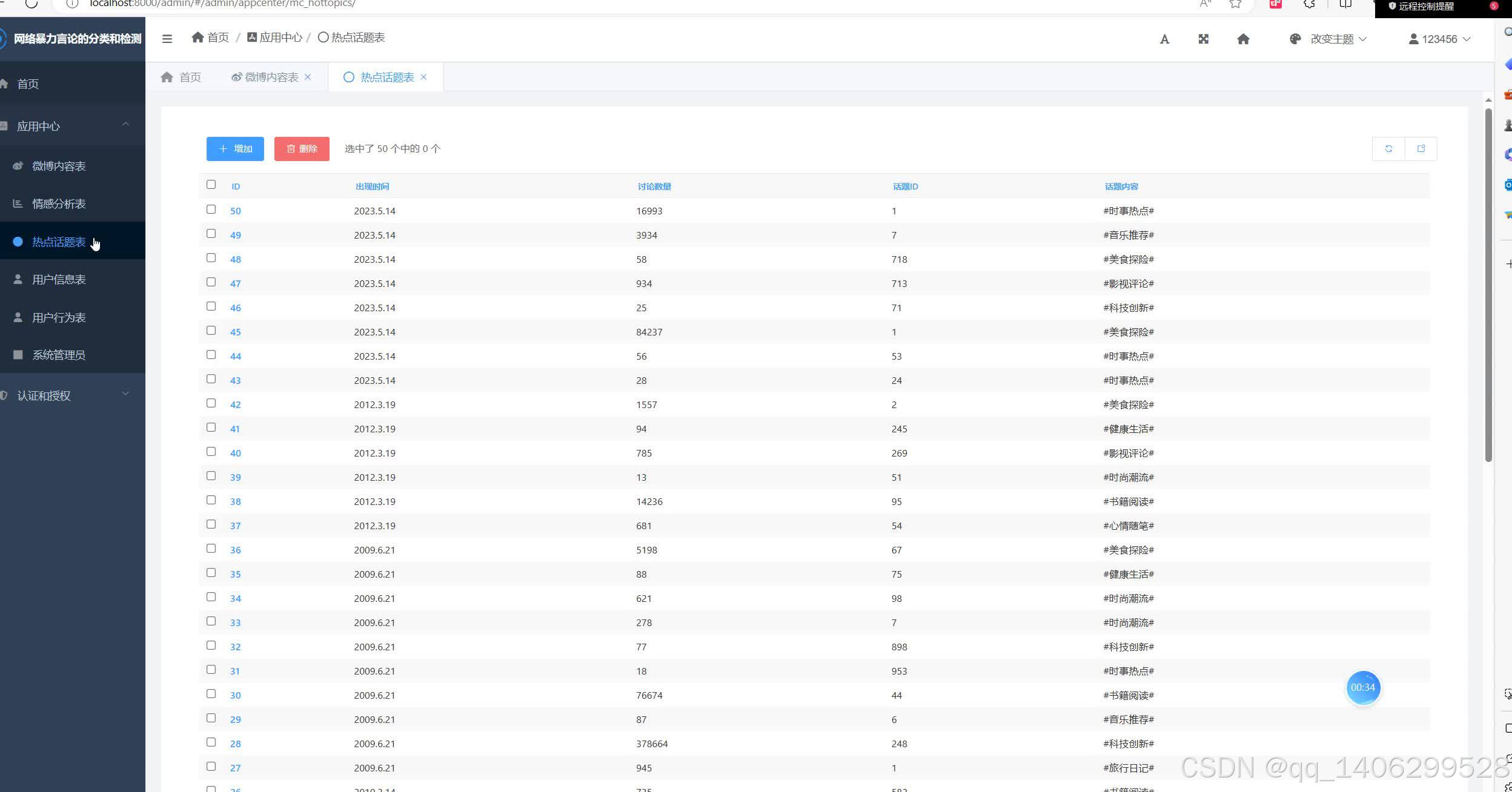
Task: Click the Outlook icon in browser sidebar
Action: click(1508, 185)
